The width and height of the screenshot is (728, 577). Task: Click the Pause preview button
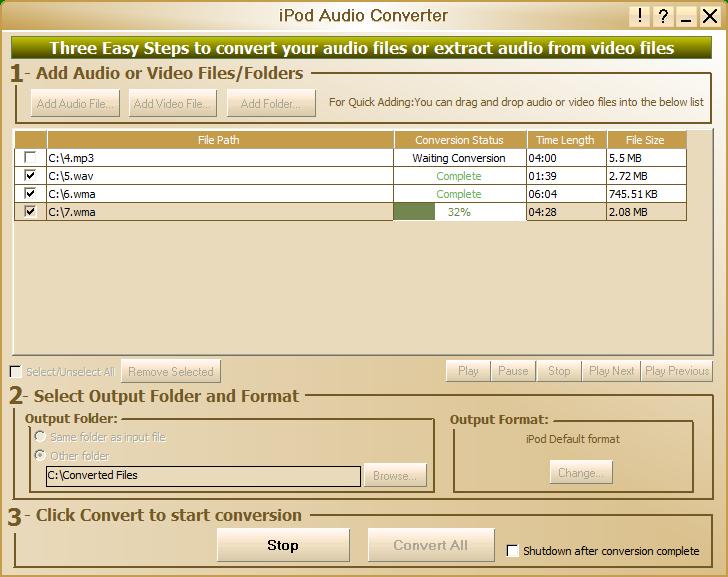[x=513, y=371]
